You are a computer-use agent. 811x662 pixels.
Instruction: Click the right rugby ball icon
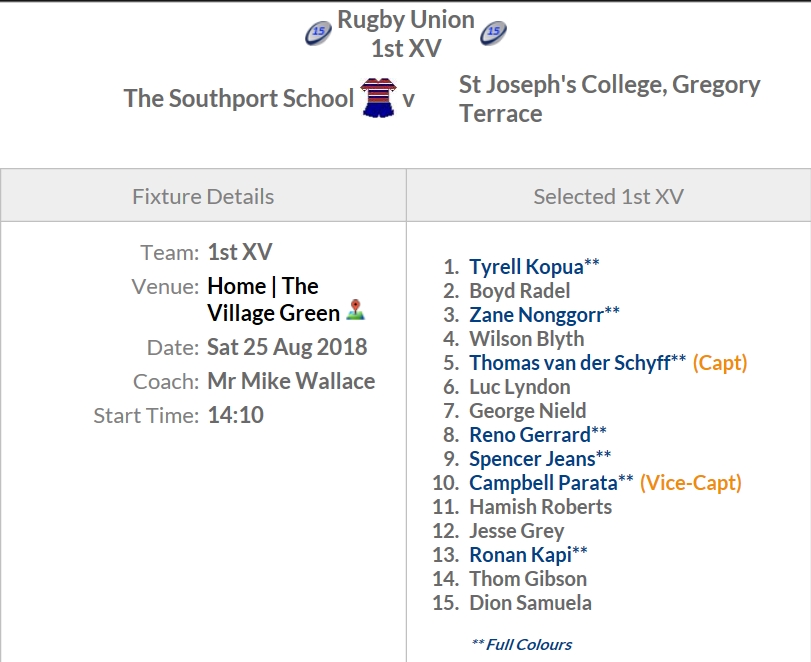click(493, 33)
